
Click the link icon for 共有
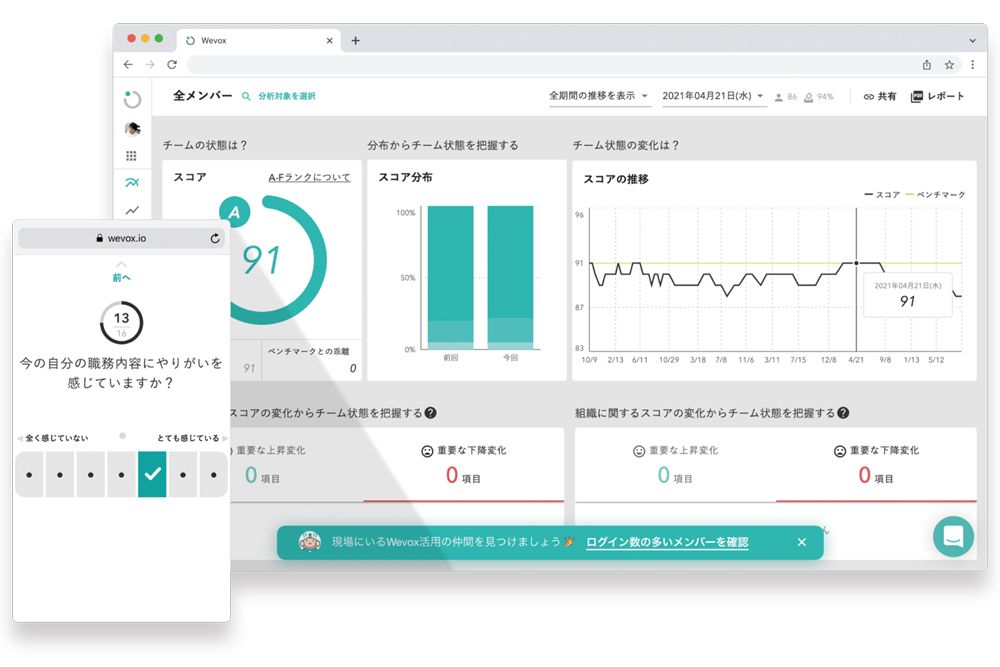(x=869, y=97)
